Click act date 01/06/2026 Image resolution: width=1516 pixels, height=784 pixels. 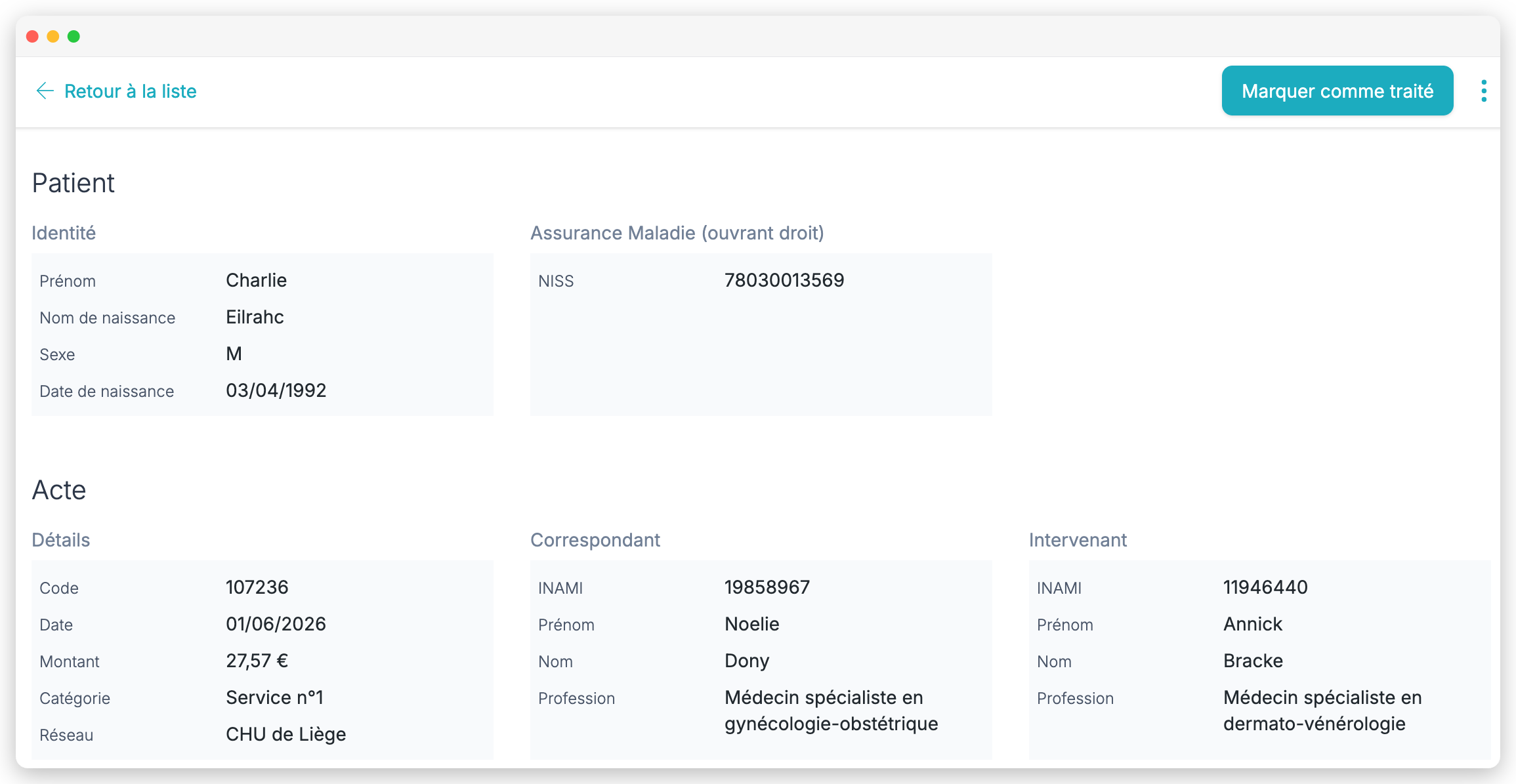(276, 624)
